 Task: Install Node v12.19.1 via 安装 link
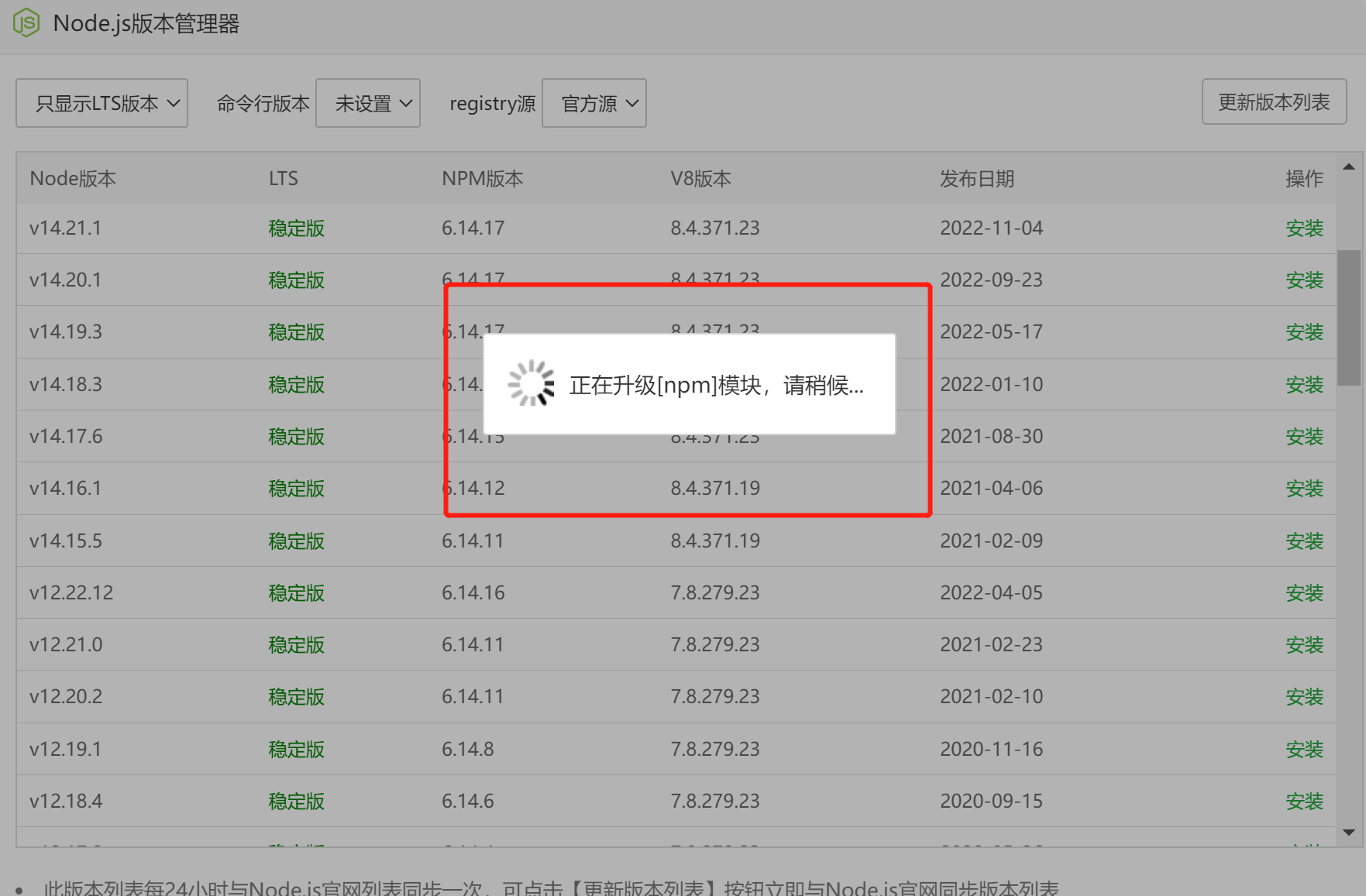[1304, 750]
